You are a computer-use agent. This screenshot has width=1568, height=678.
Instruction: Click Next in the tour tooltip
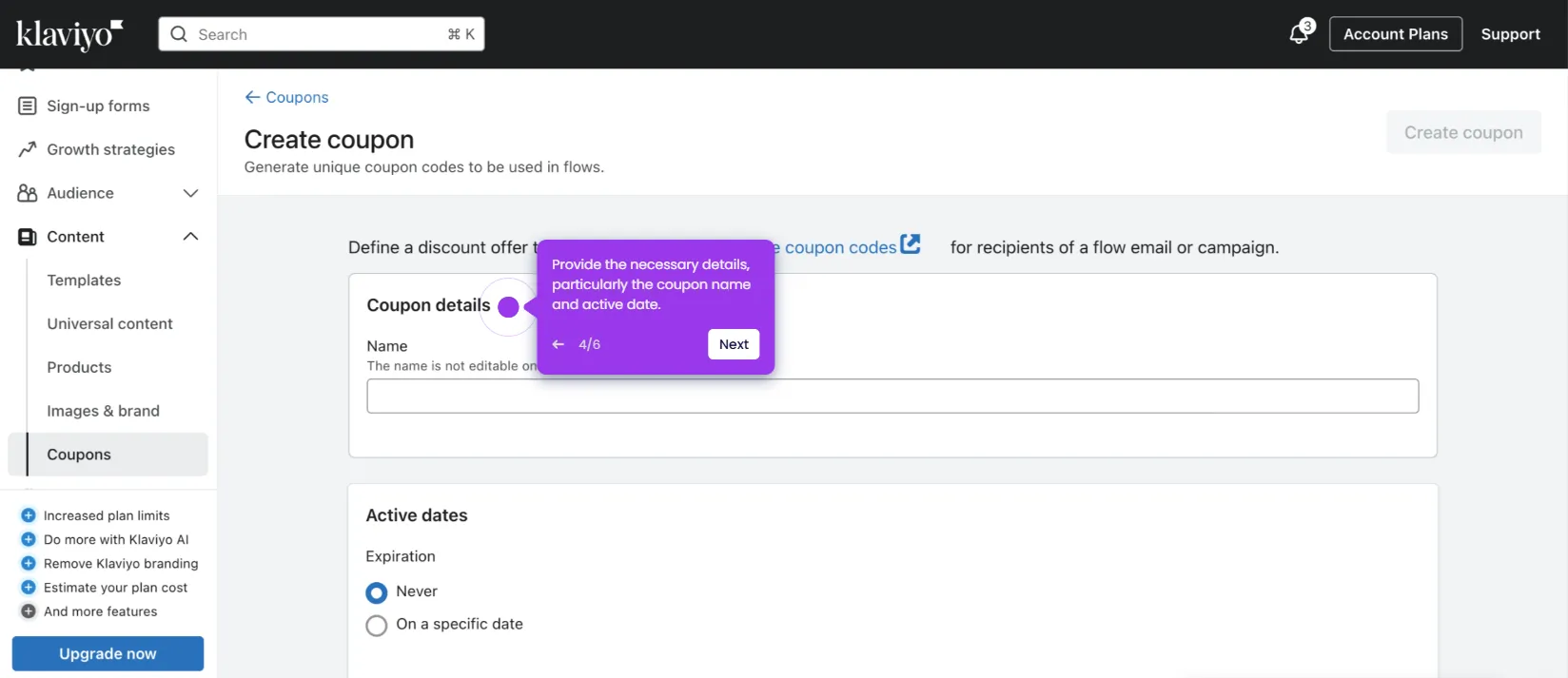734,344
